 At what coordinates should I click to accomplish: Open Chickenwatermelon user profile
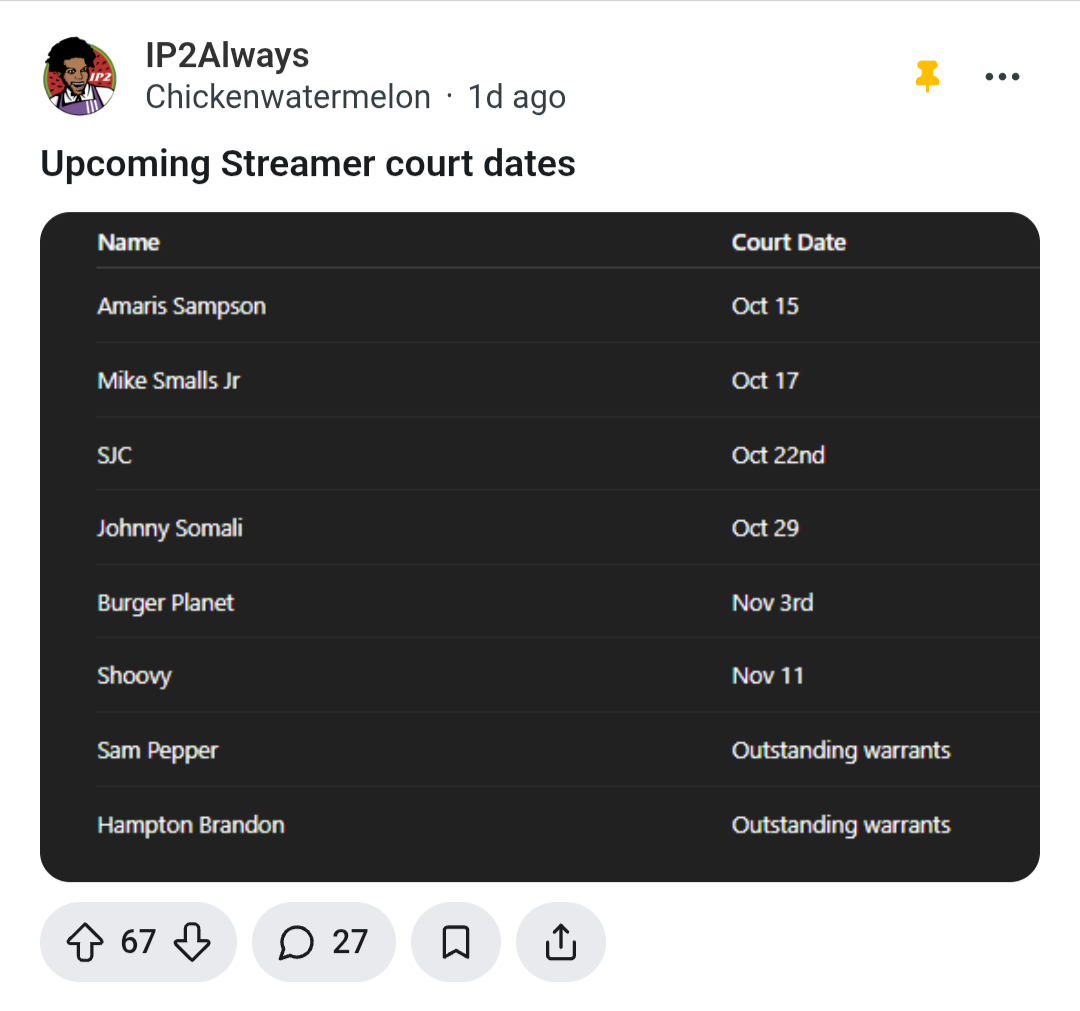(288, 97)
